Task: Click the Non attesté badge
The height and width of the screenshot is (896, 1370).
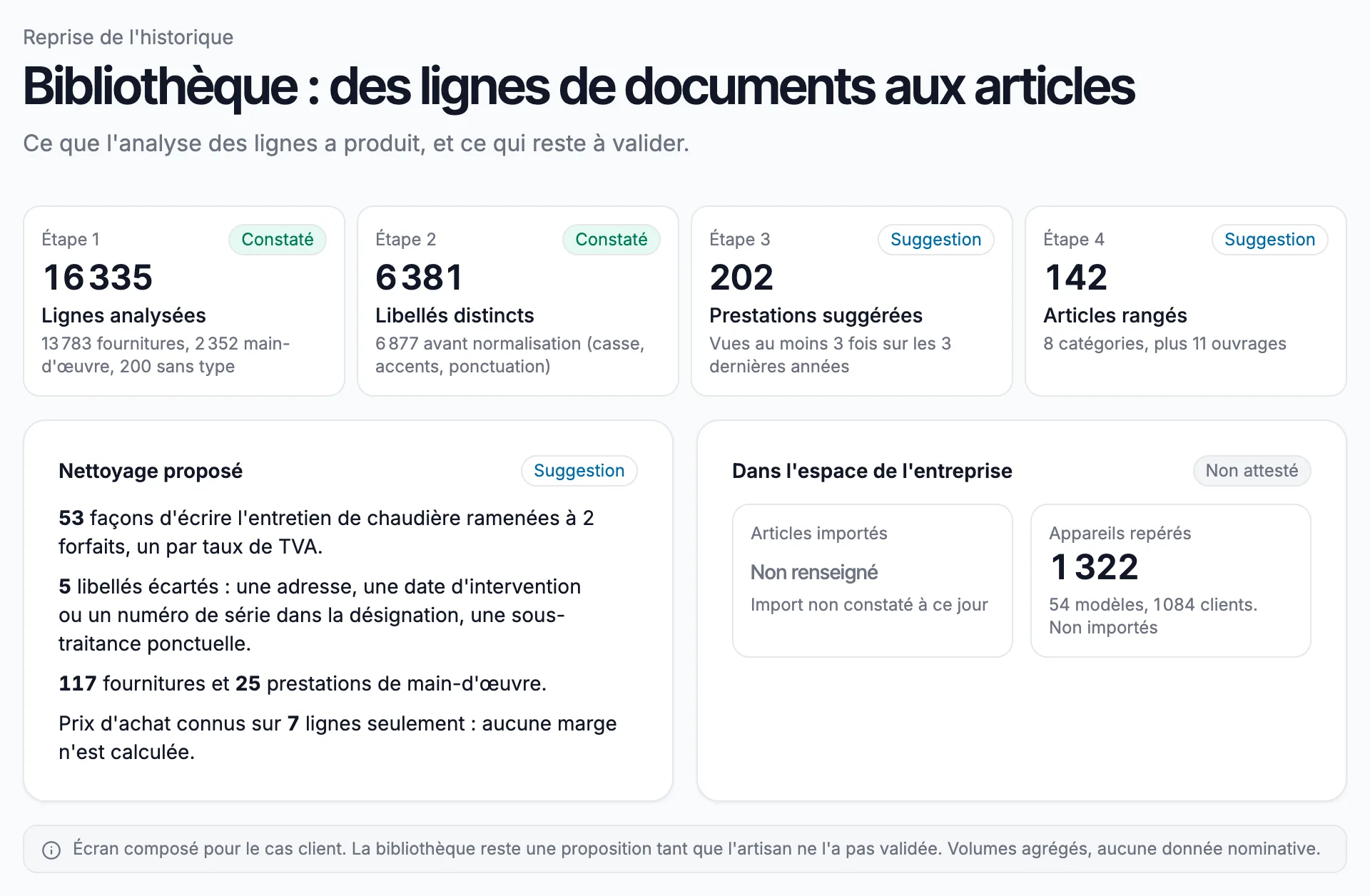Action: coord(1252,471)
